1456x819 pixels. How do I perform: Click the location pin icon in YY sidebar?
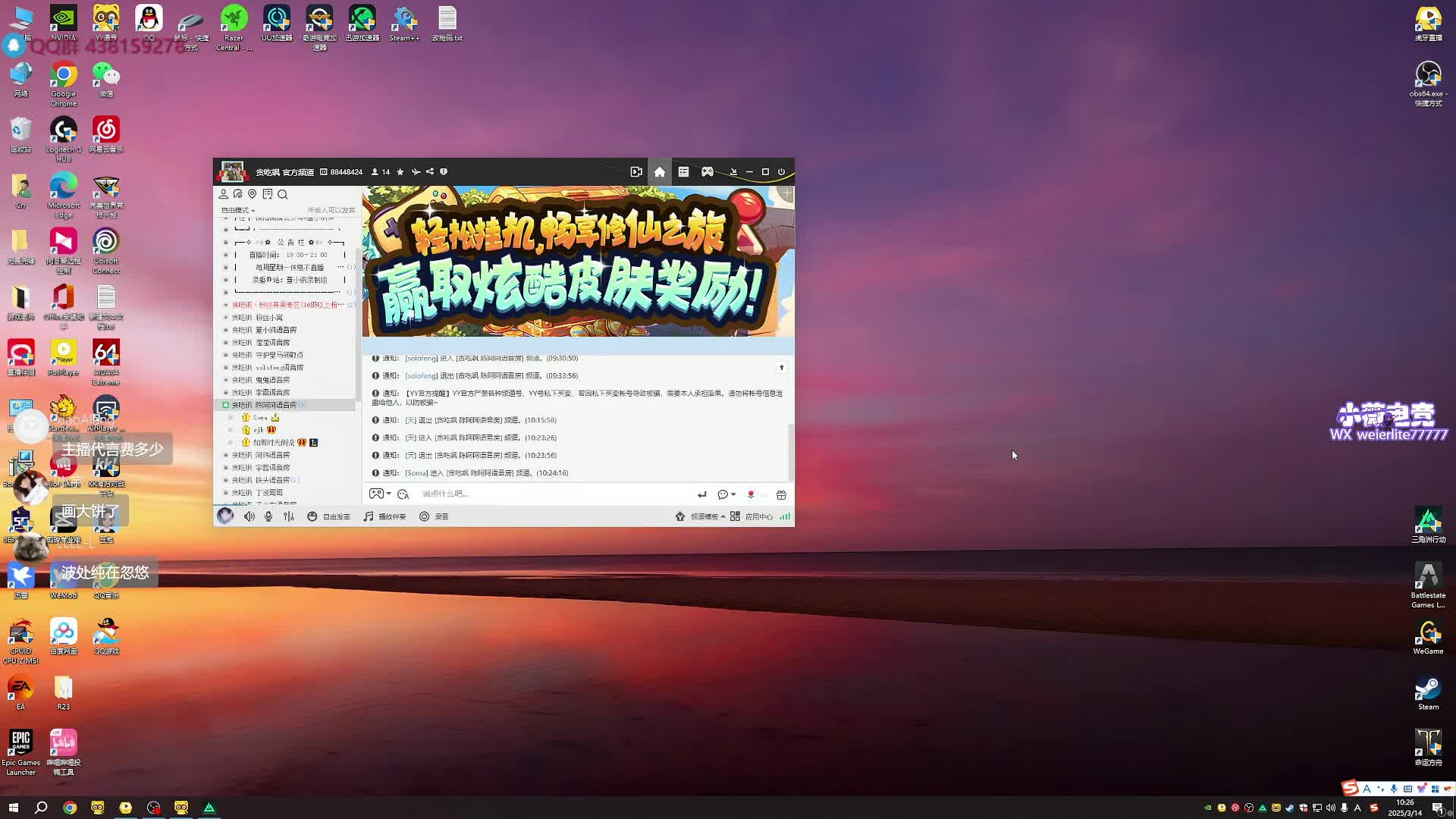click(x=253, y=194)
